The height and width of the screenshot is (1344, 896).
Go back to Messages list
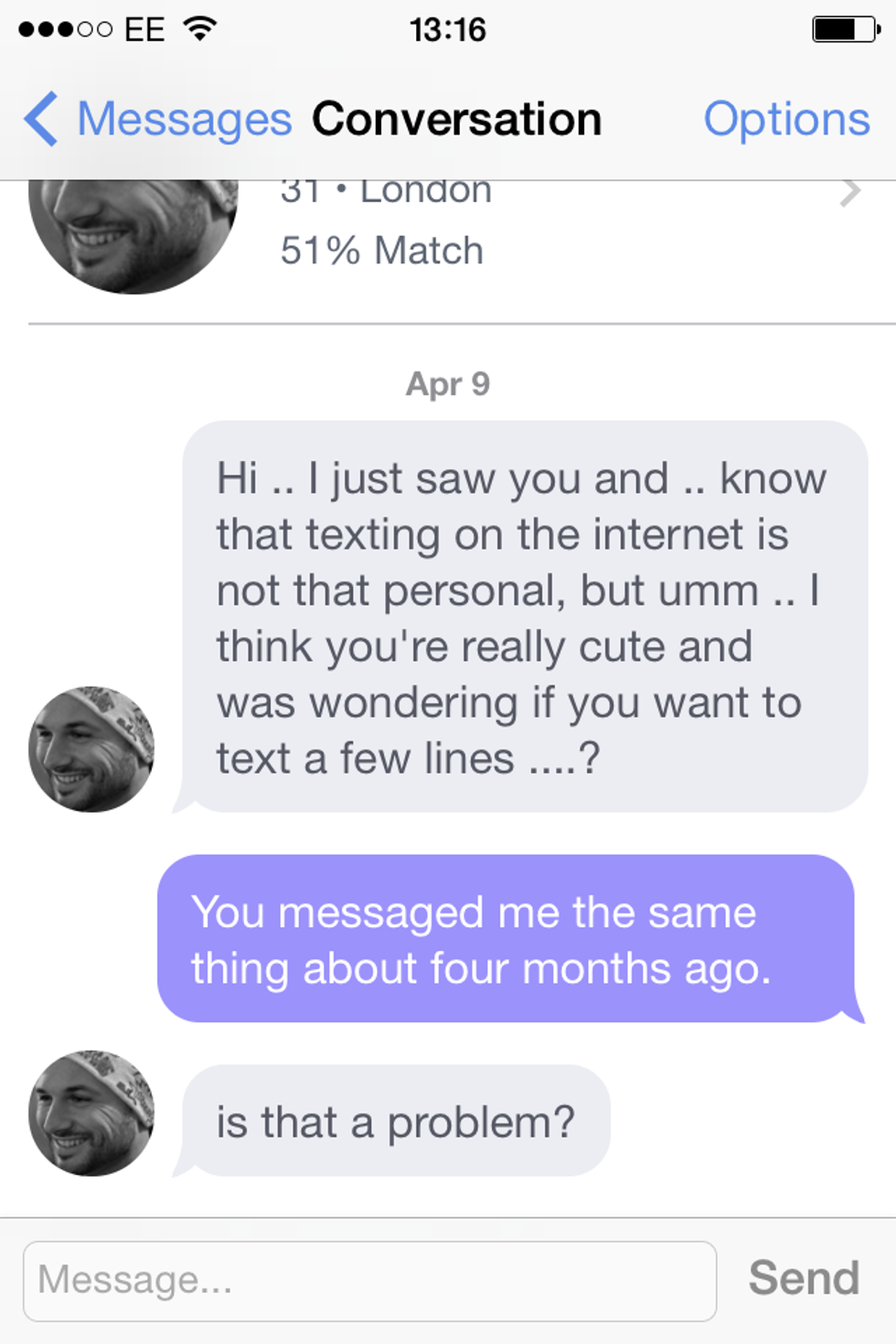click(183, 120)
